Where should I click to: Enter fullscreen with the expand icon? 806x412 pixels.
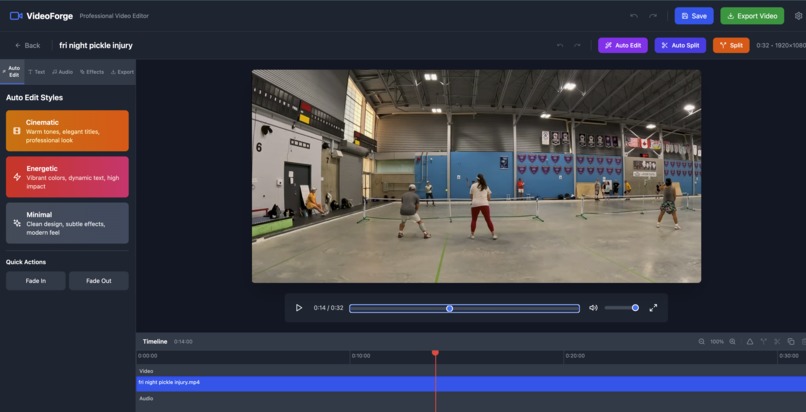653,308
